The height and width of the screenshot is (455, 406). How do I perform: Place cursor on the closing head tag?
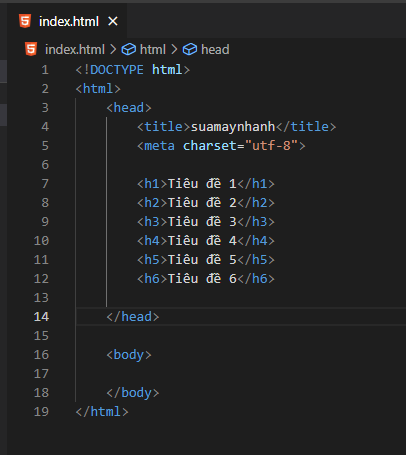(133, 317)
